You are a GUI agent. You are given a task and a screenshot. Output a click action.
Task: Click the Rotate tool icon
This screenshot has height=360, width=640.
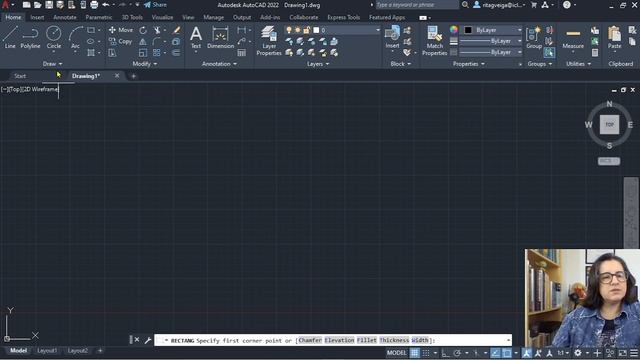143,30
